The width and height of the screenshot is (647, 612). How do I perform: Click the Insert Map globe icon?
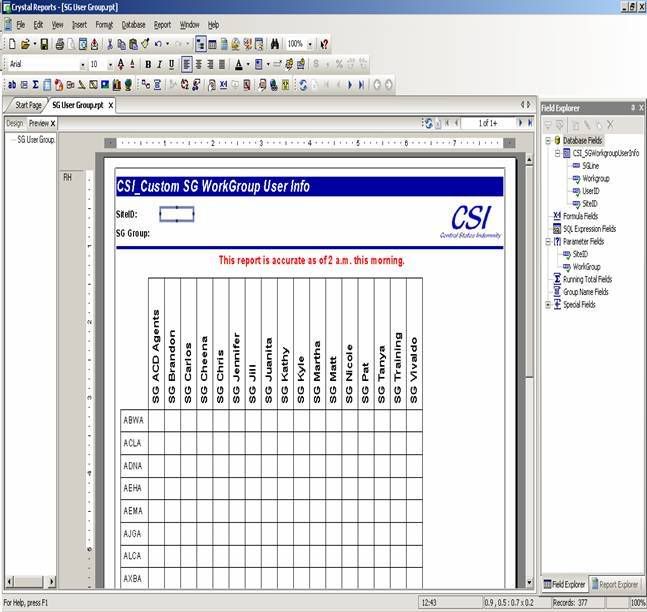[128, 85]
